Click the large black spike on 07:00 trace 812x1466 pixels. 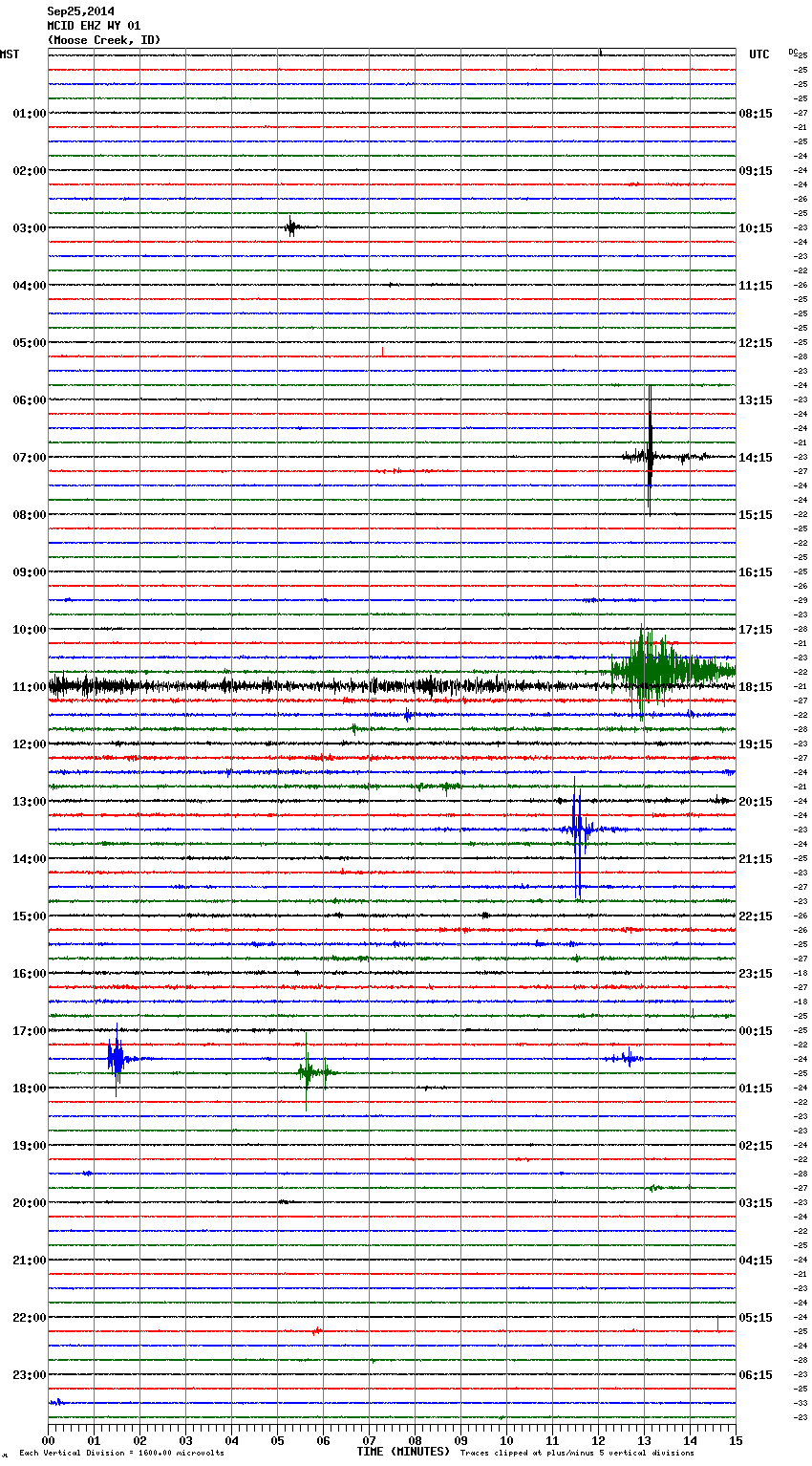(x=650, y=451)
